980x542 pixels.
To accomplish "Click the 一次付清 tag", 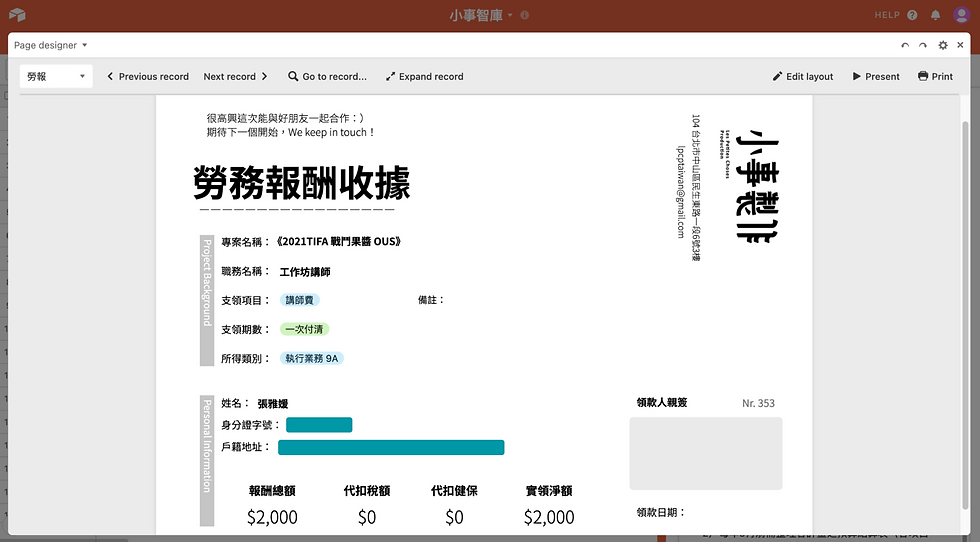I will pos(304,329).
